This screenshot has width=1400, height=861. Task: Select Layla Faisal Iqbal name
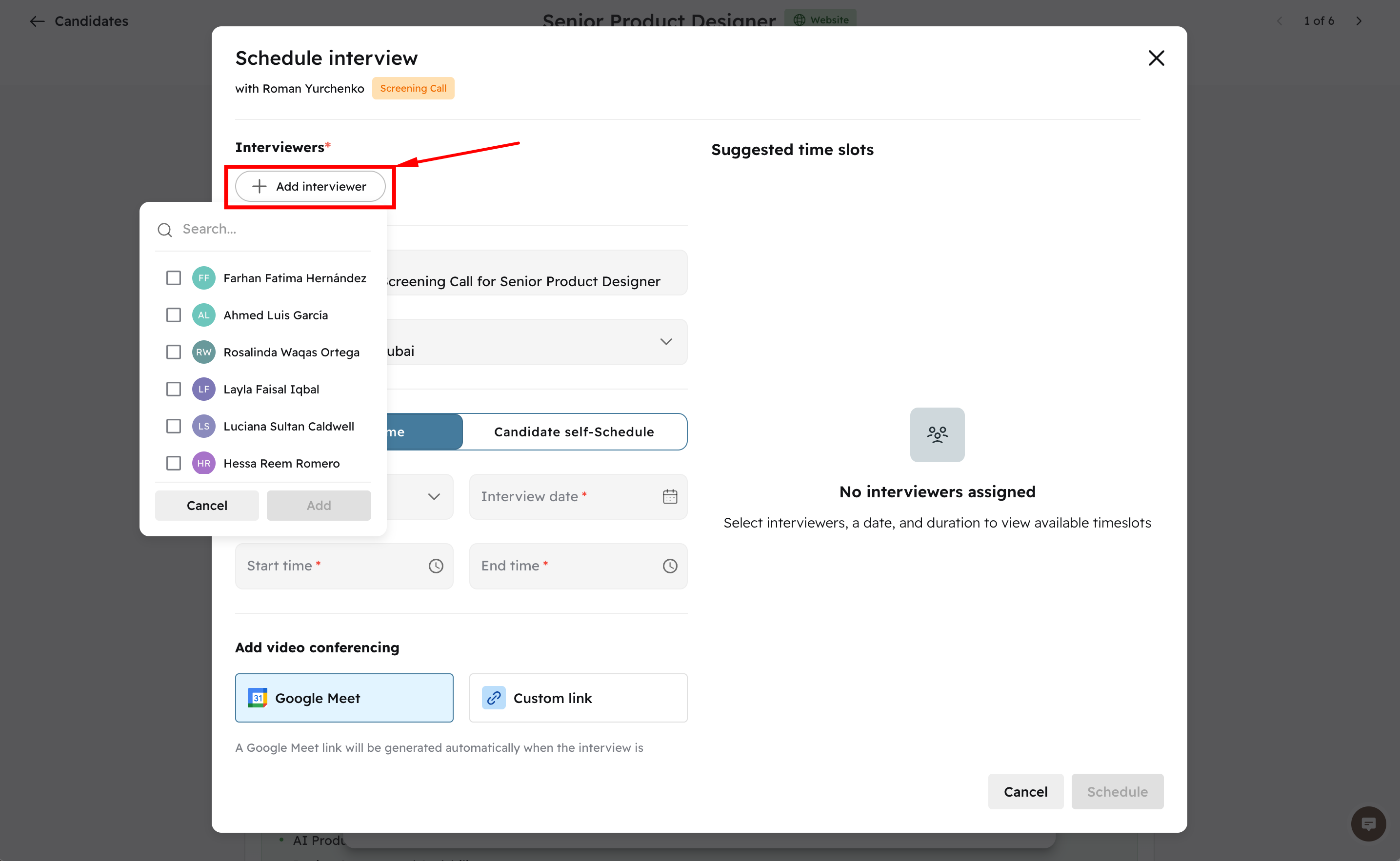(x=271, y=389)
